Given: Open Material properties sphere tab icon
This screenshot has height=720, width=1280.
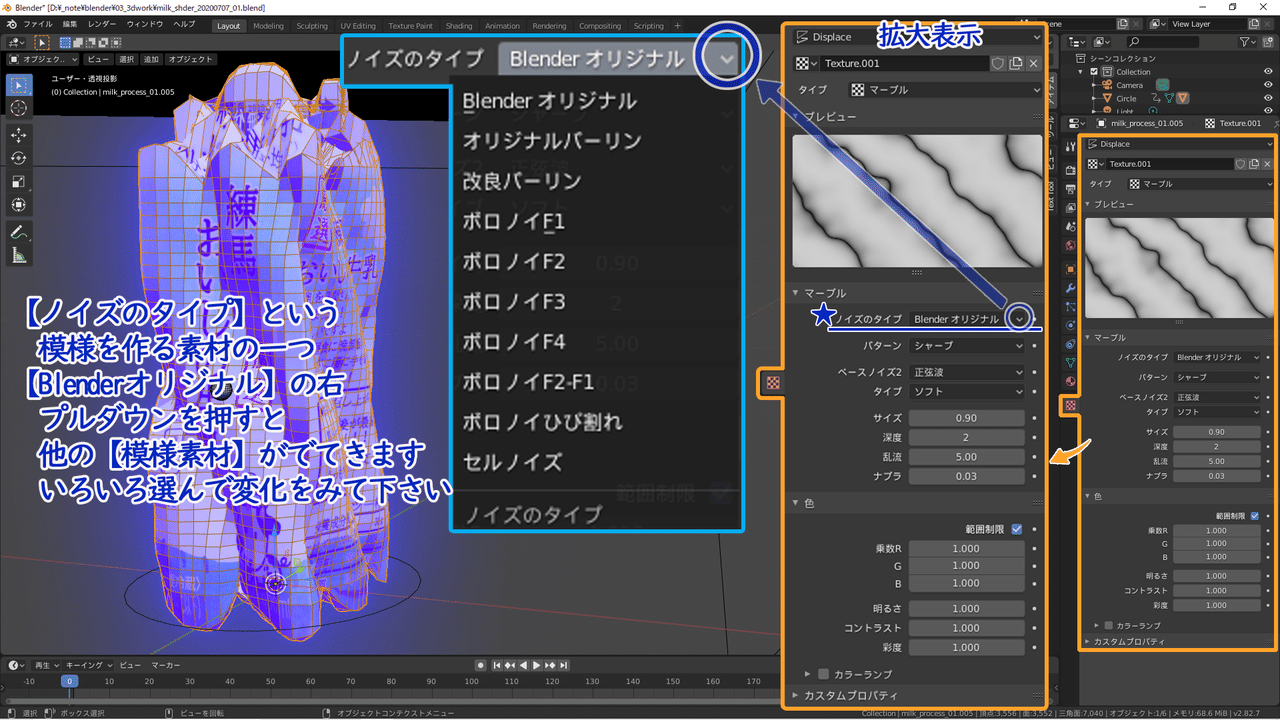Looking at the screenshot, I should pos(1070,380).
